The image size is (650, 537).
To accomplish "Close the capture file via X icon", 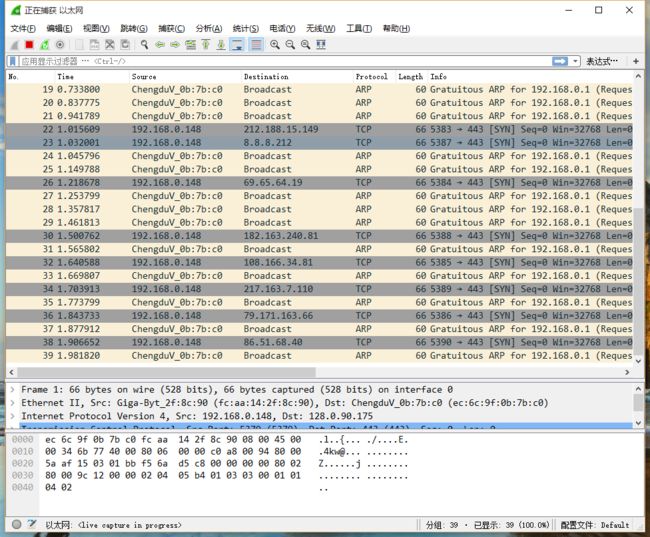I will (109, 45).
